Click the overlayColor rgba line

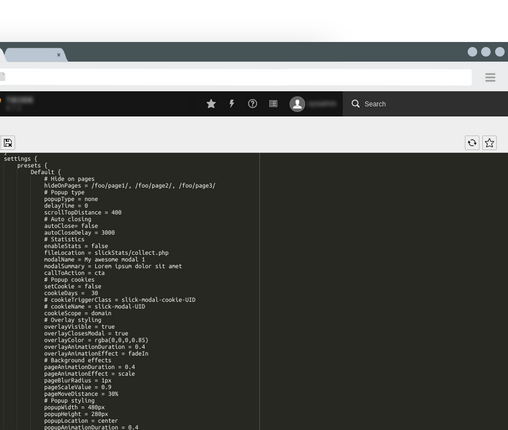tap(96, 340)
